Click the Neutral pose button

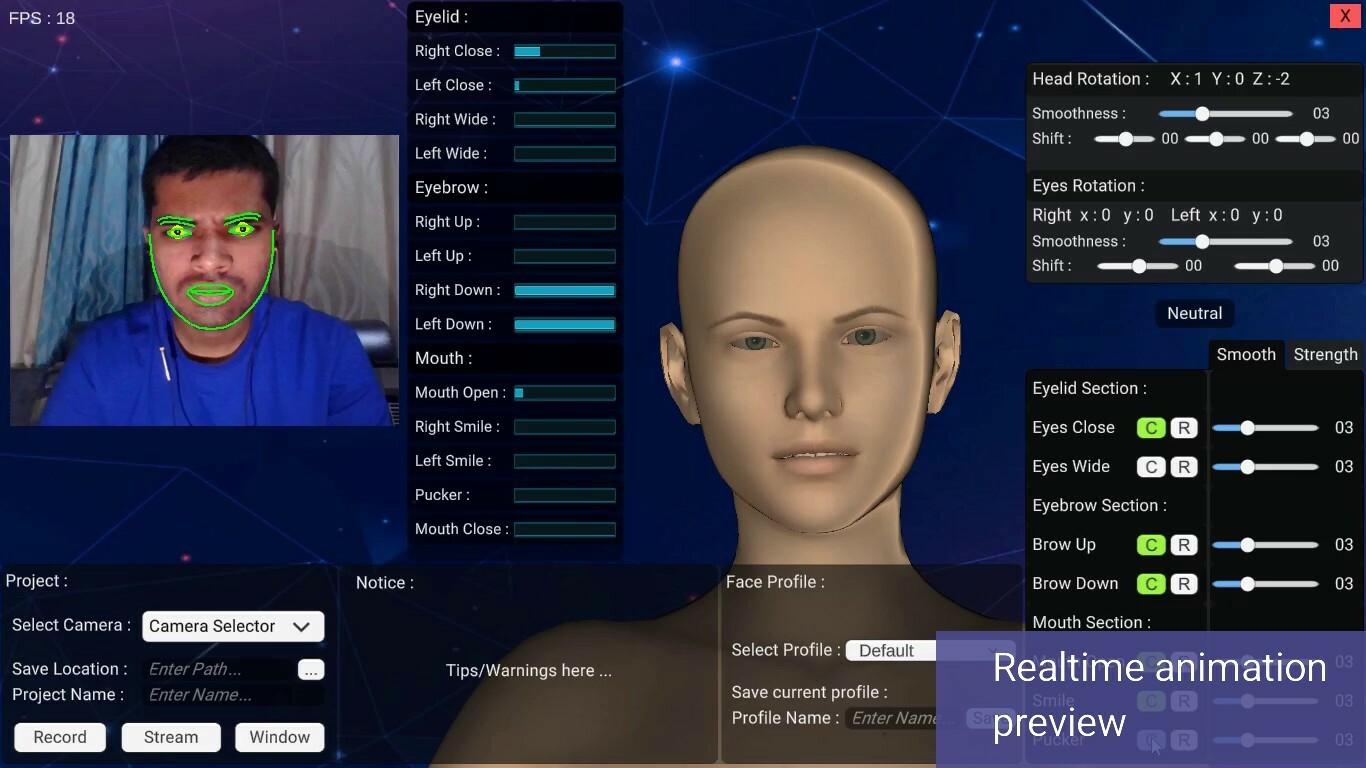coord(1194,313)
